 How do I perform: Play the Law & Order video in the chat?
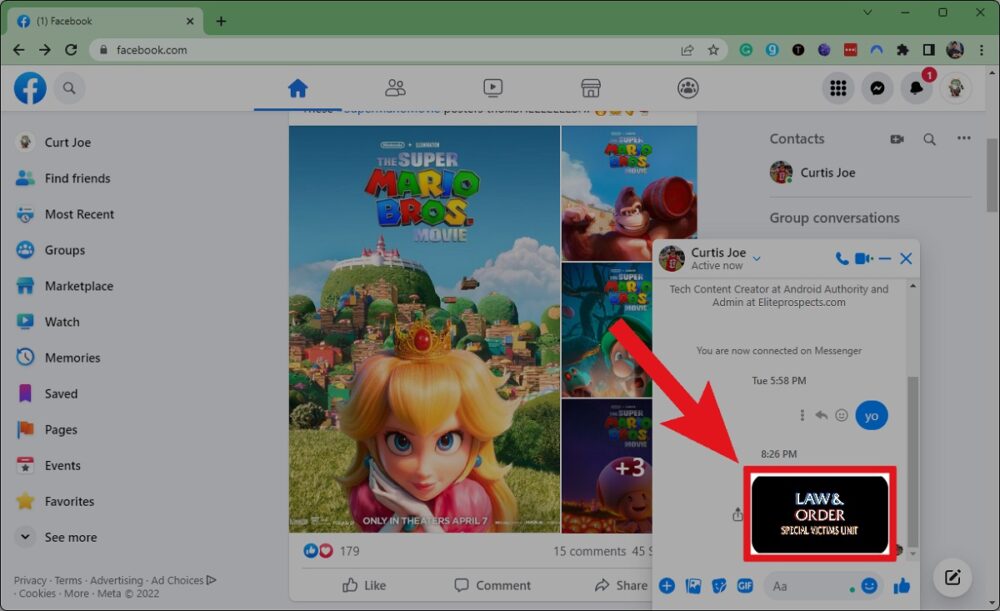(x=818, y=514)
